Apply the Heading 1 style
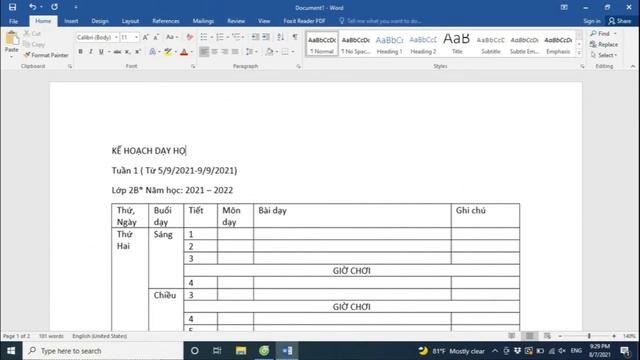 pos(389,44)
